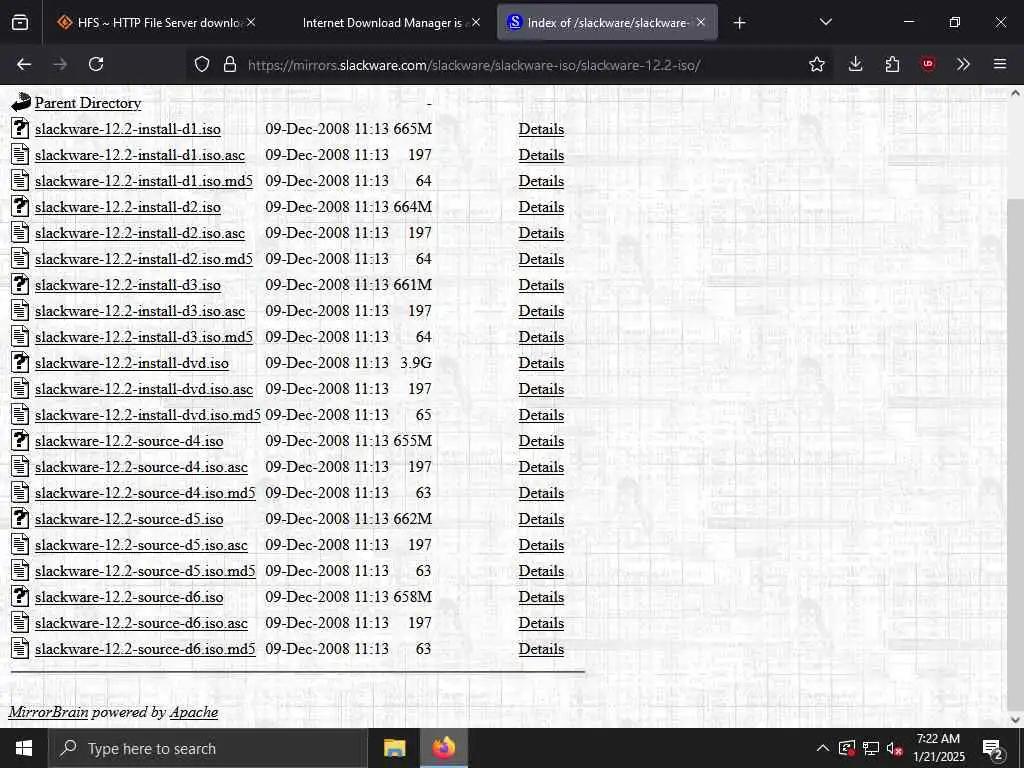The width and height of the screenshot is (1024, 768).
Task: Open Parent Directory link
Action: coord(88,103)
